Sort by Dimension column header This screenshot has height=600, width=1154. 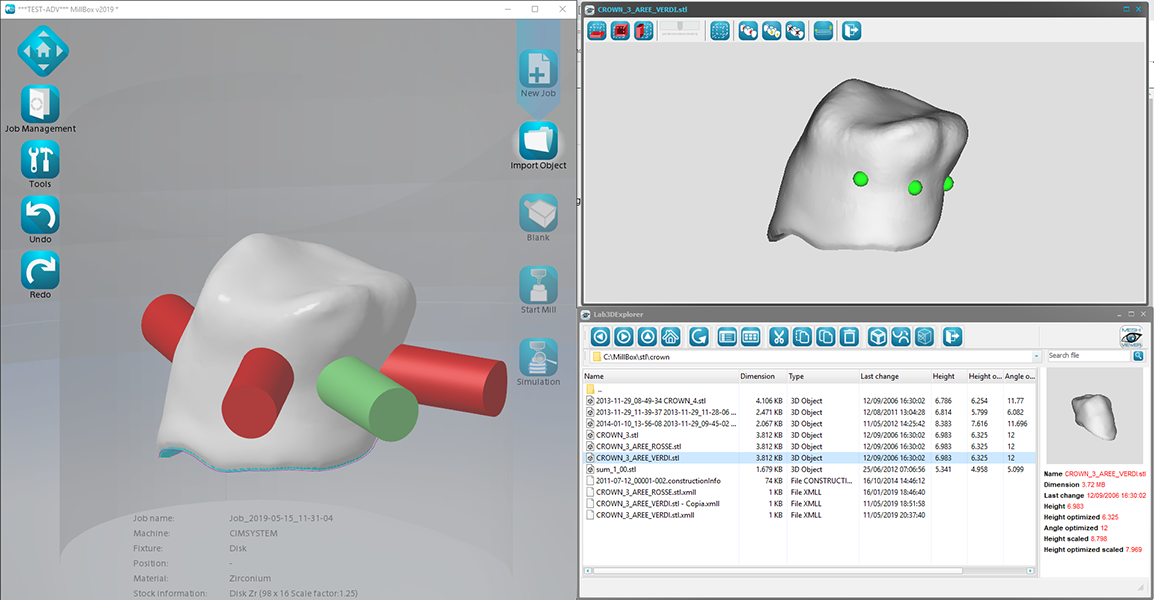tap(762, 376)
